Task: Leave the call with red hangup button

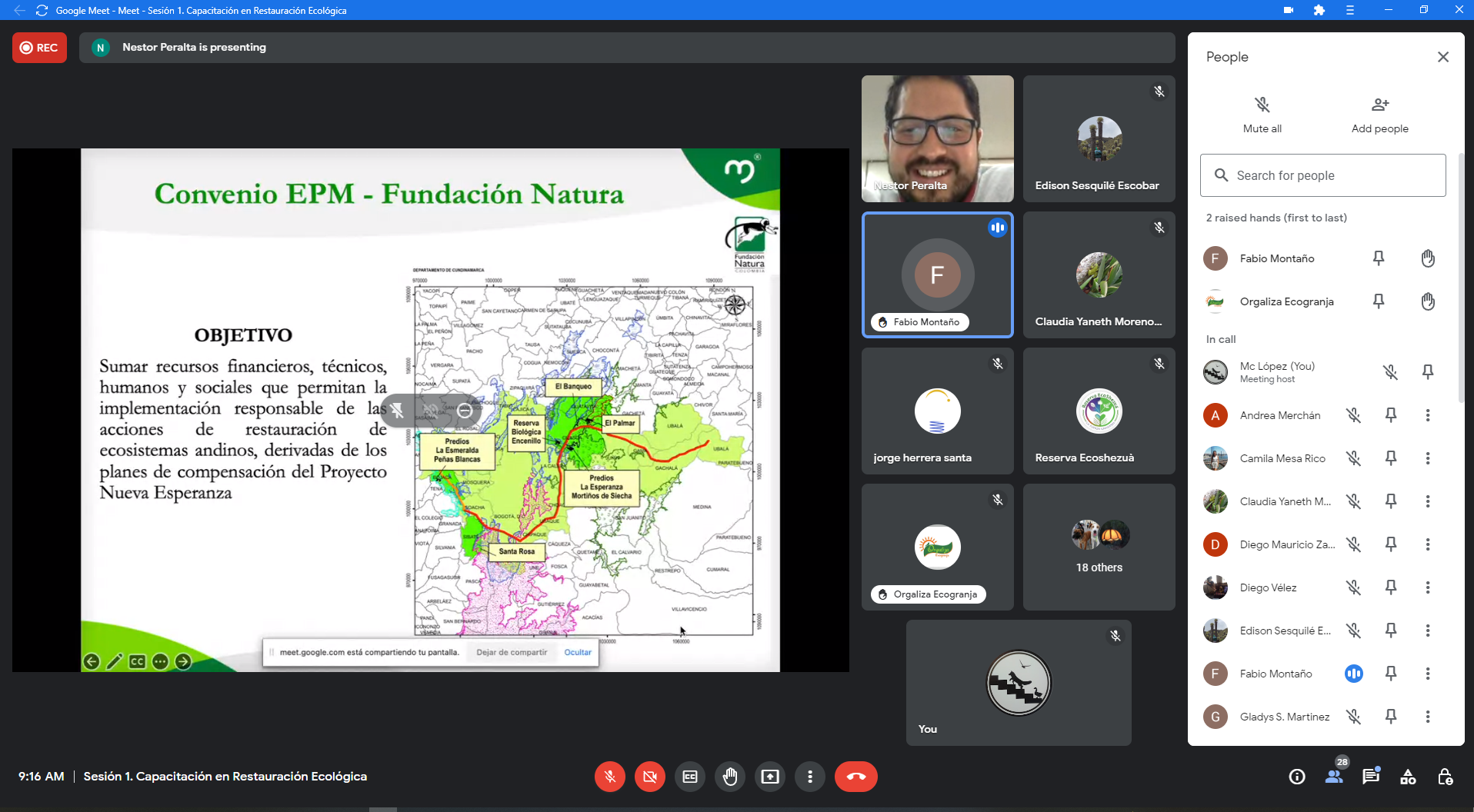Action: point(856,777)
